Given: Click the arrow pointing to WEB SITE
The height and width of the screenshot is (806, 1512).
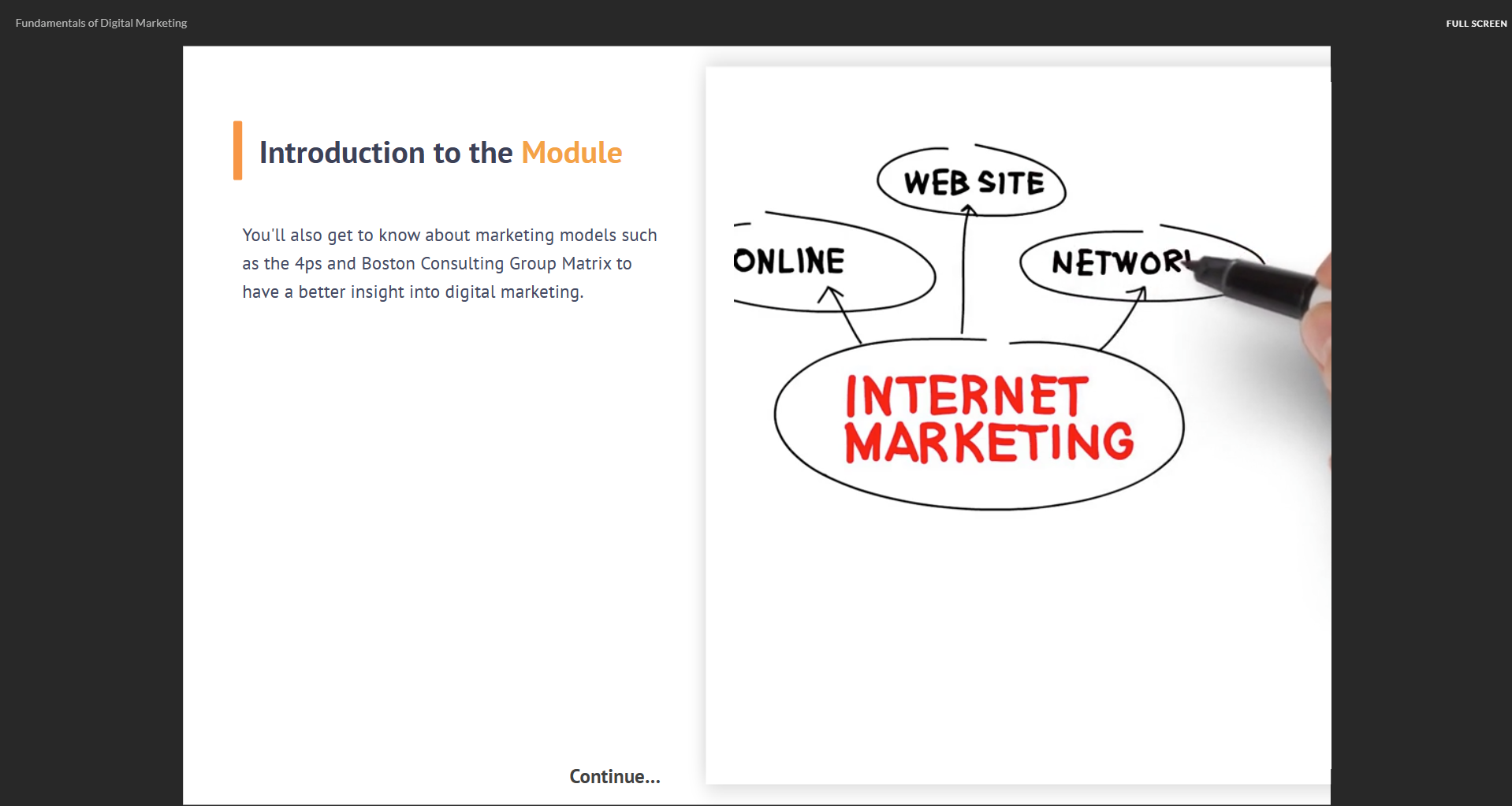Looking at the screenshot, I should [963, 268].
